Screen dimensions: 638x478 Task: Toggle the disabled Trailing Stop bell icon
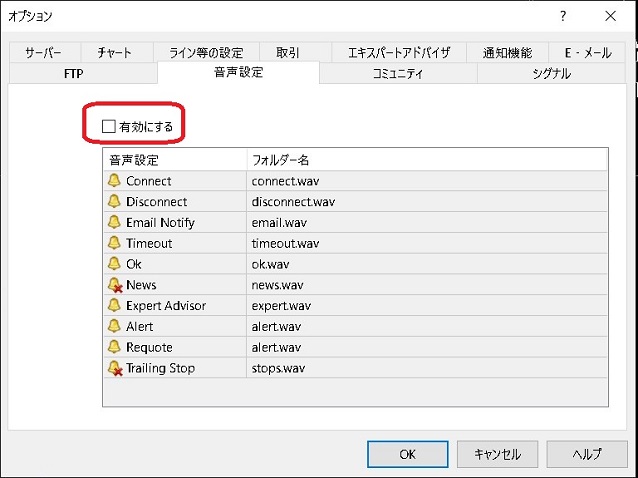[114, 368]
